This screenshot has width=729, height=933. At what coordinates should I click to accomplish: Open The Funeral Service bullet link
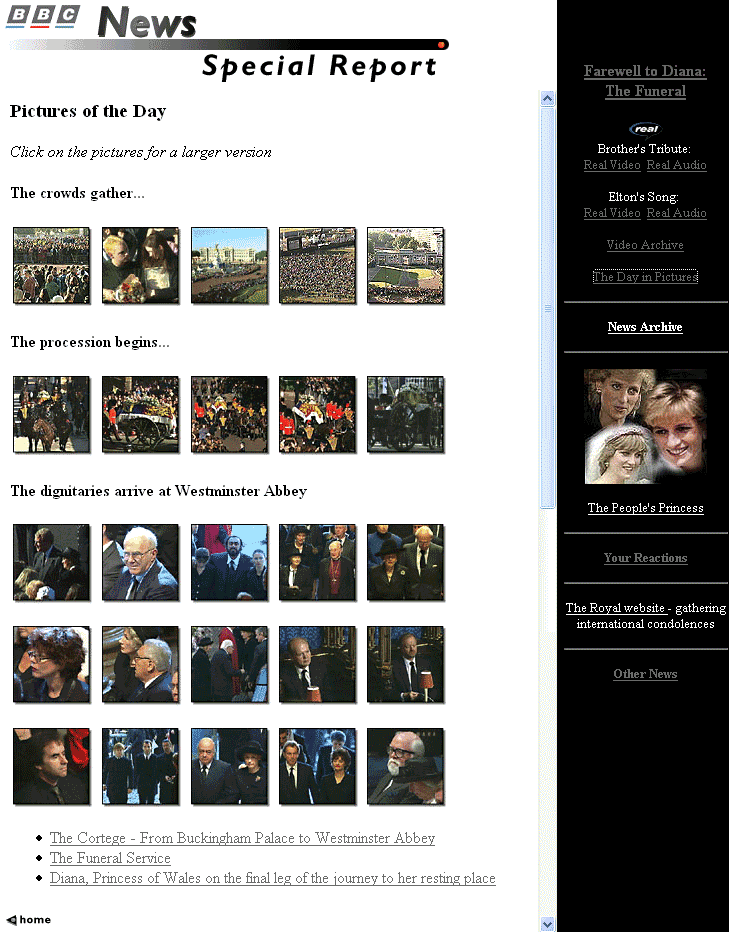pos(110,858)
